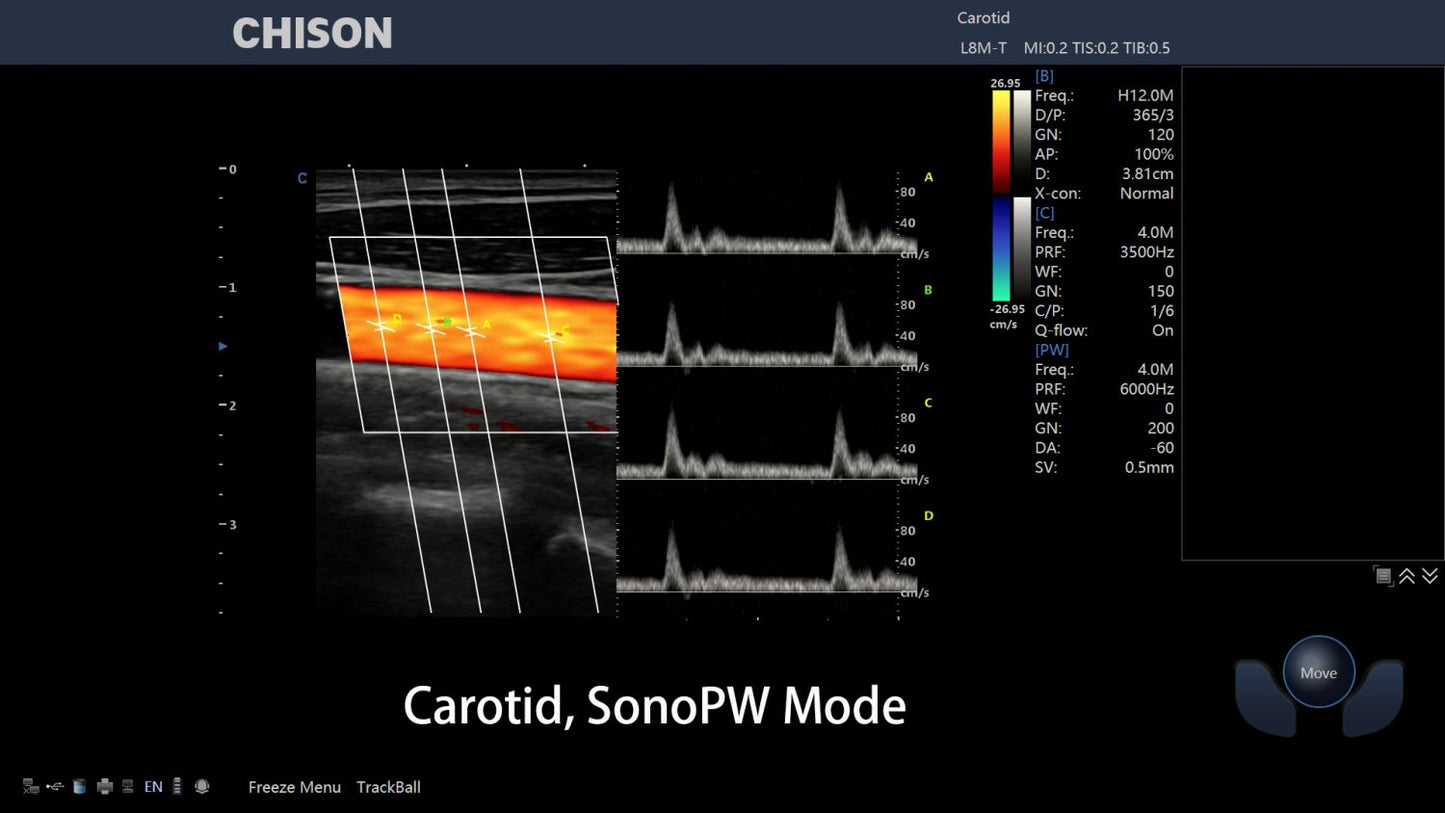Select spectral waveform C label
Image resolution: width=1445 pixels, height=813 pixels.
click(928, 403)
